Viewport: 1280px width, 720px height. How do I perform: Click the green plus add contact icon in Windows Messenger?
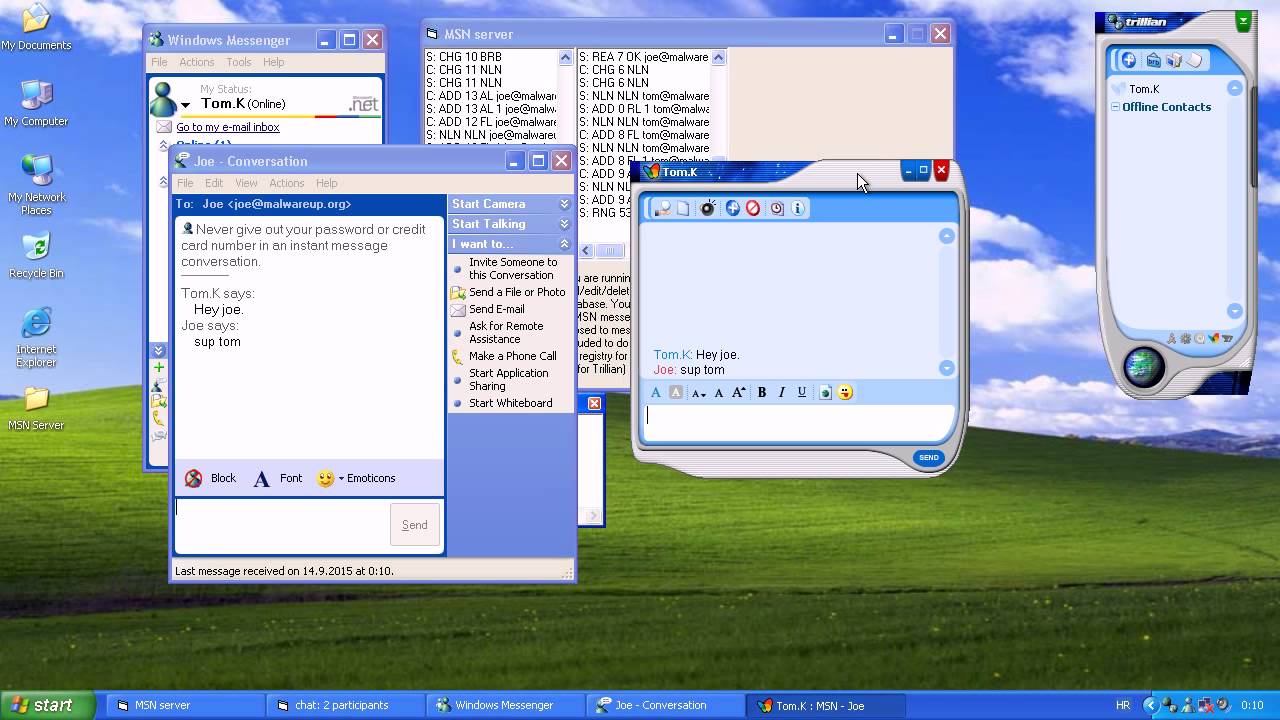(x=158, y=368)
